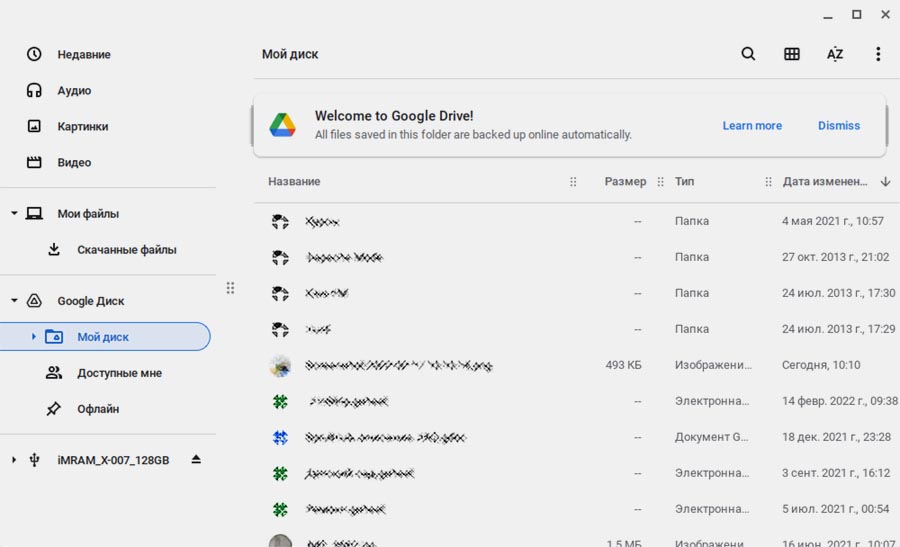This screenshot has width=900, height=547.
Task: Collapse the Мои файлы tree section
Action: point(14,214)
